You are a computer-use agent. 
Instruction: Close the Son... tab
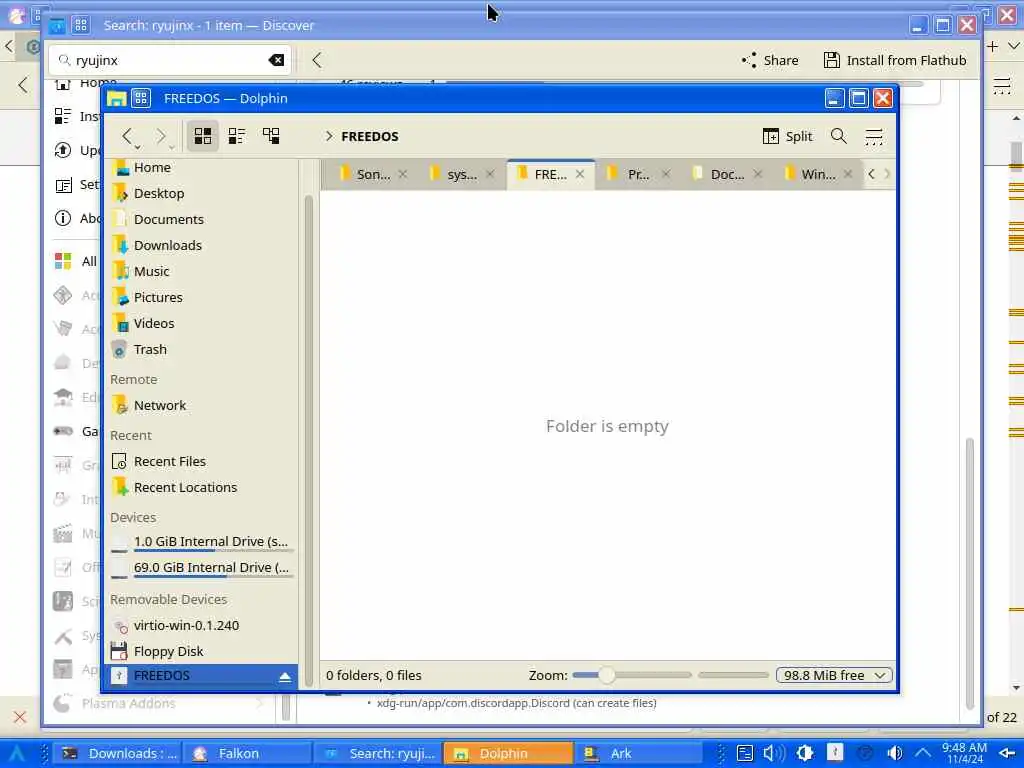click(x=403, y=174)
